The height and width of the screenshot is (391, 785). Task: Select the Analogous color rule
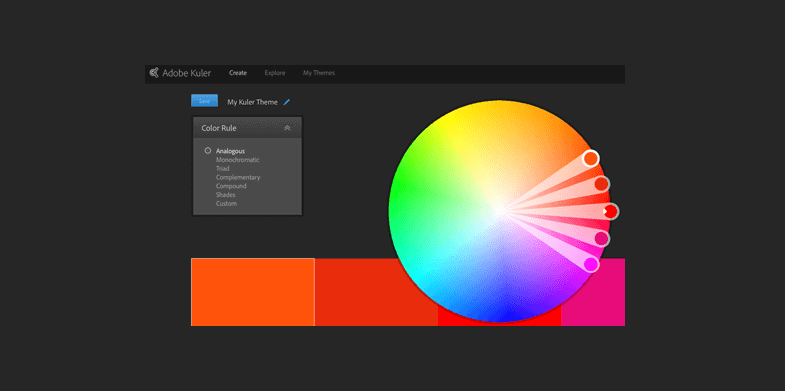tap(230, 151)
